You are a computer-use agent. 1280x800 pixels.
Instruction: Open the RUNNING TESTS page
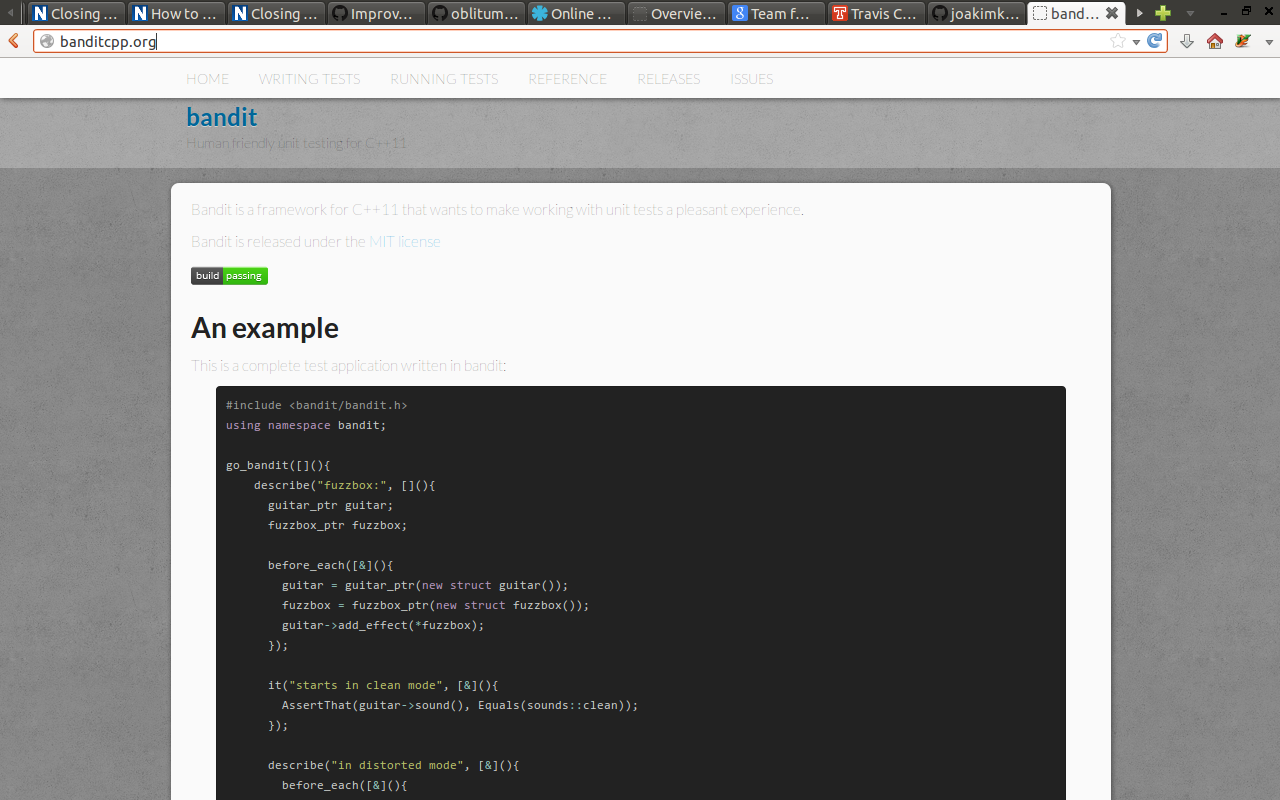(x=444, y=79)
